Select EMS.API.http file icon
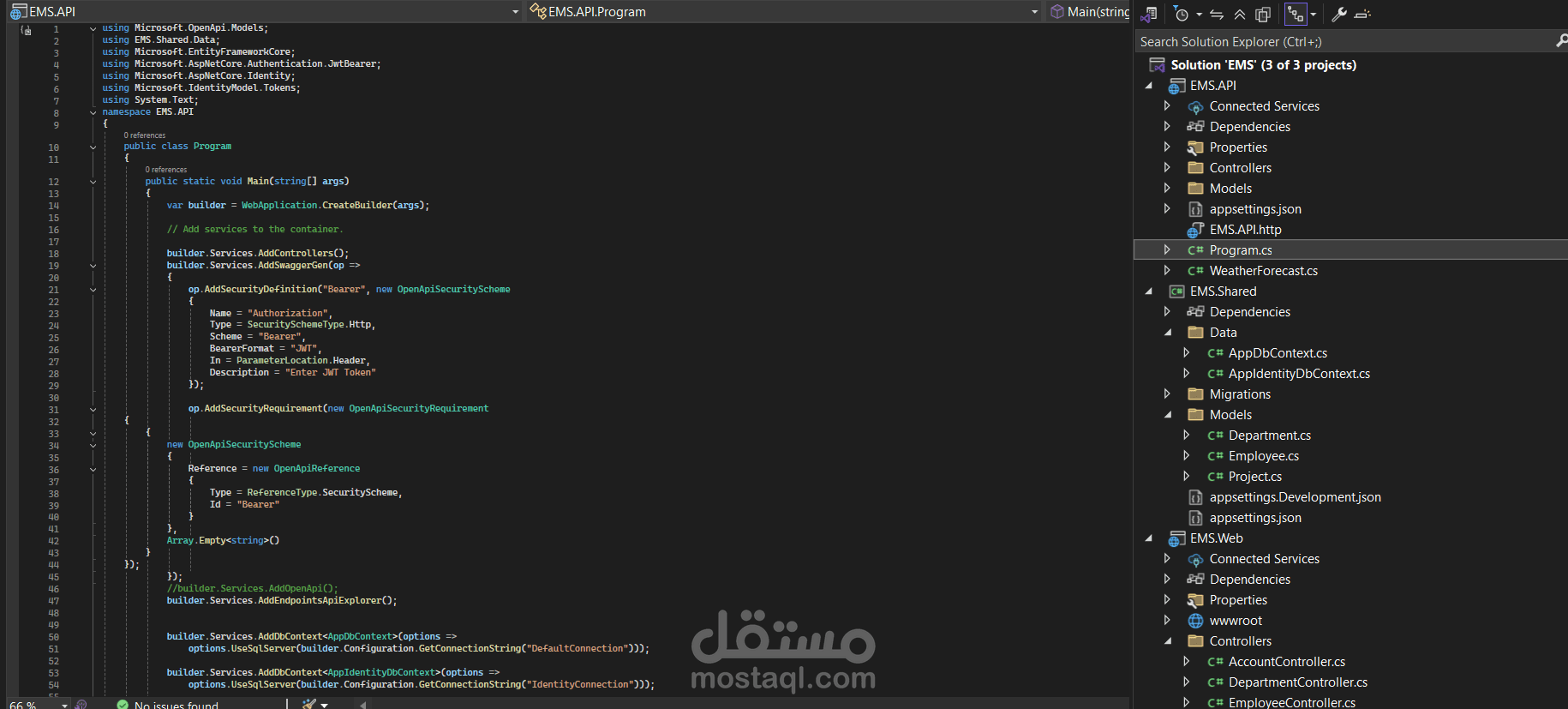Screen dimensions: 1568x709 pyautogui.click(x=1195, y=230)
